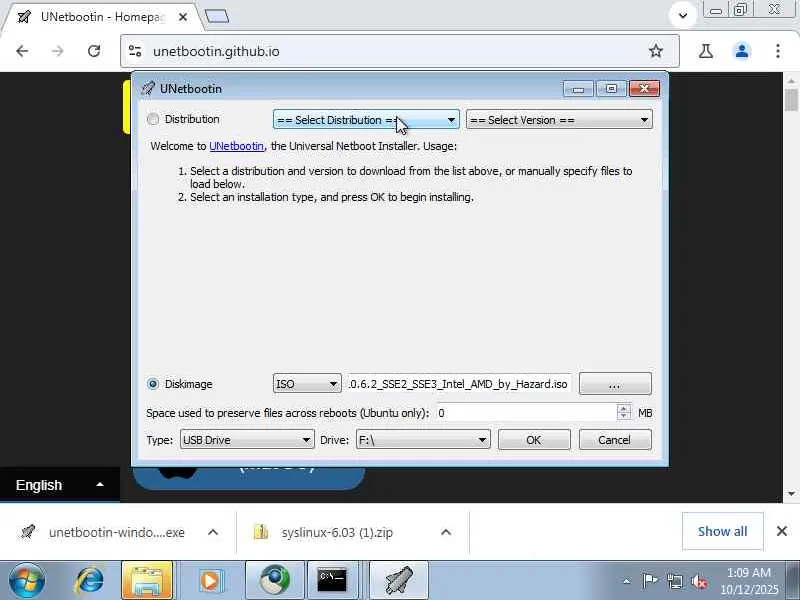Expand the English language selector
800x600 pixels.
pos(60,485)
